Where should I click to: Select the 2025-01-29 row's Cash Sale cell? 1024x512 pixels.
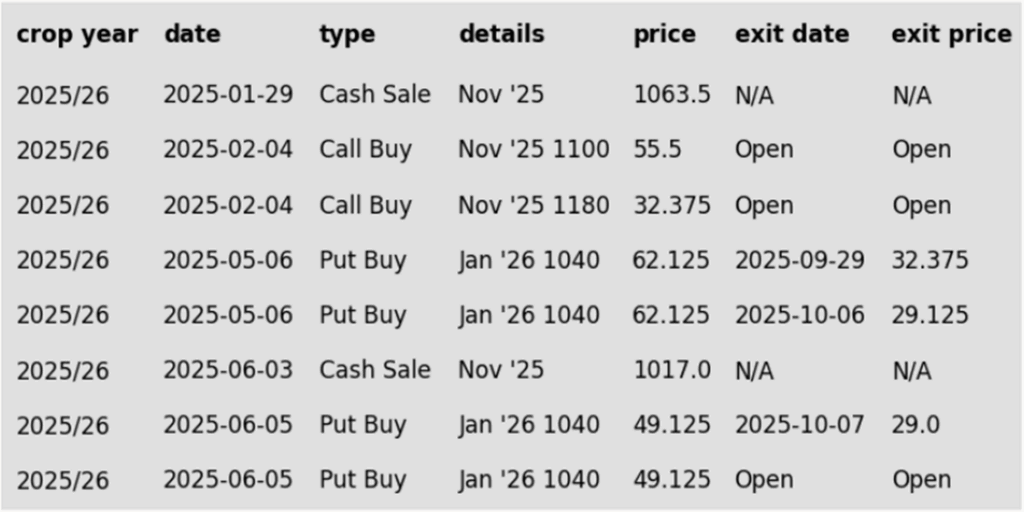click(x=374, y=95)
